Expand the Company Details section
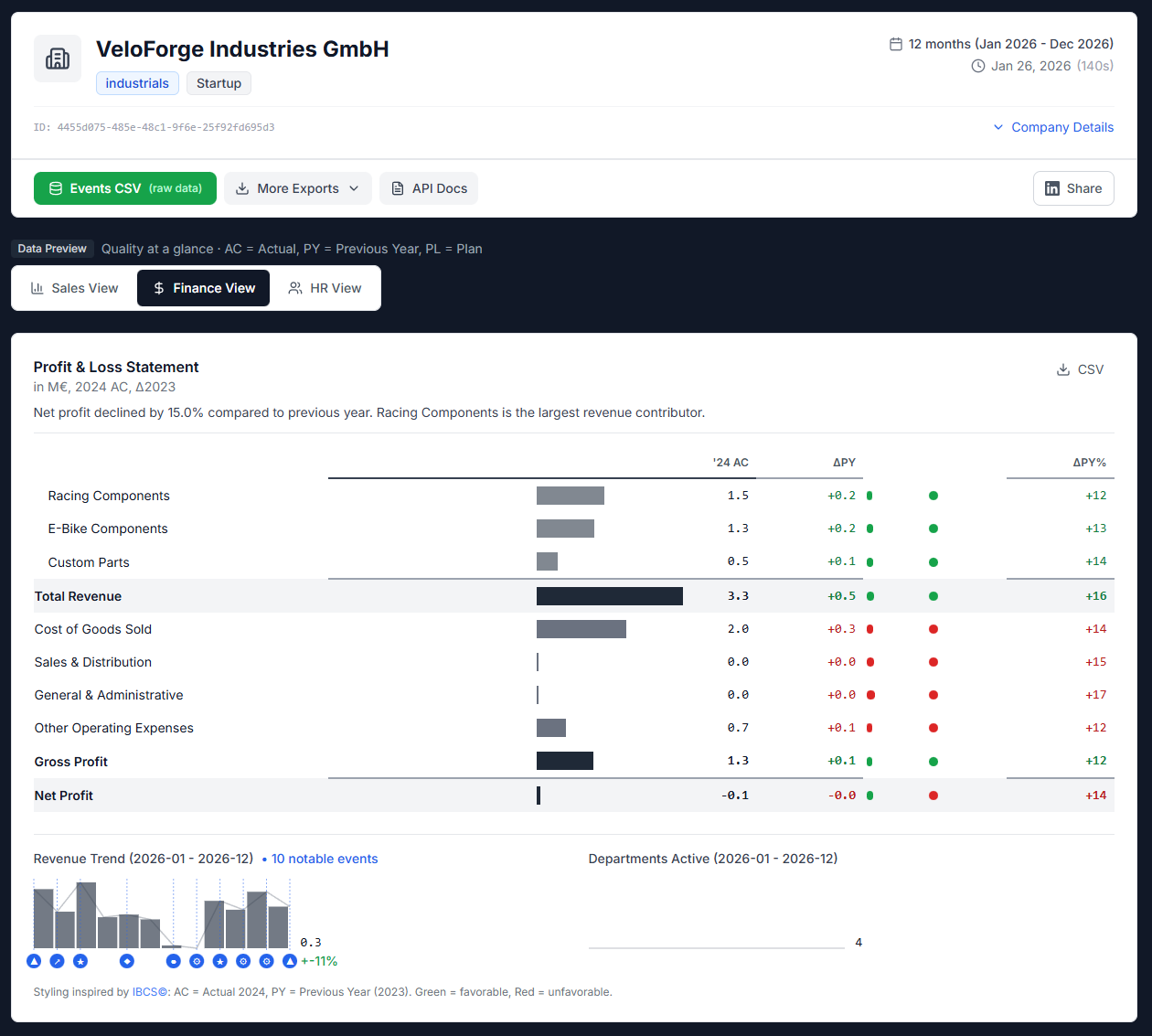Screen dimensions: 1152x1036 (1061, 127)
